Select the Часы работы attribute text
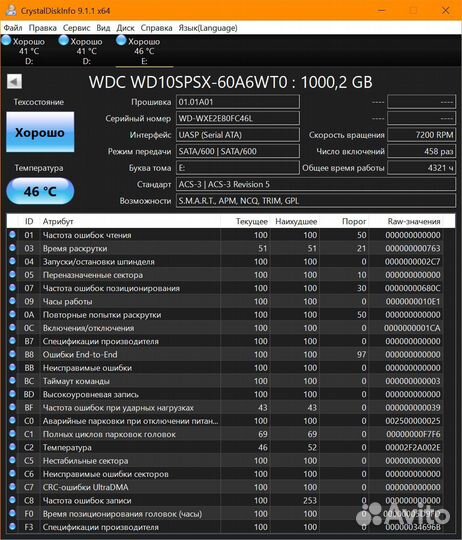This screenshot has height=540, width=462. coord(67,302)
